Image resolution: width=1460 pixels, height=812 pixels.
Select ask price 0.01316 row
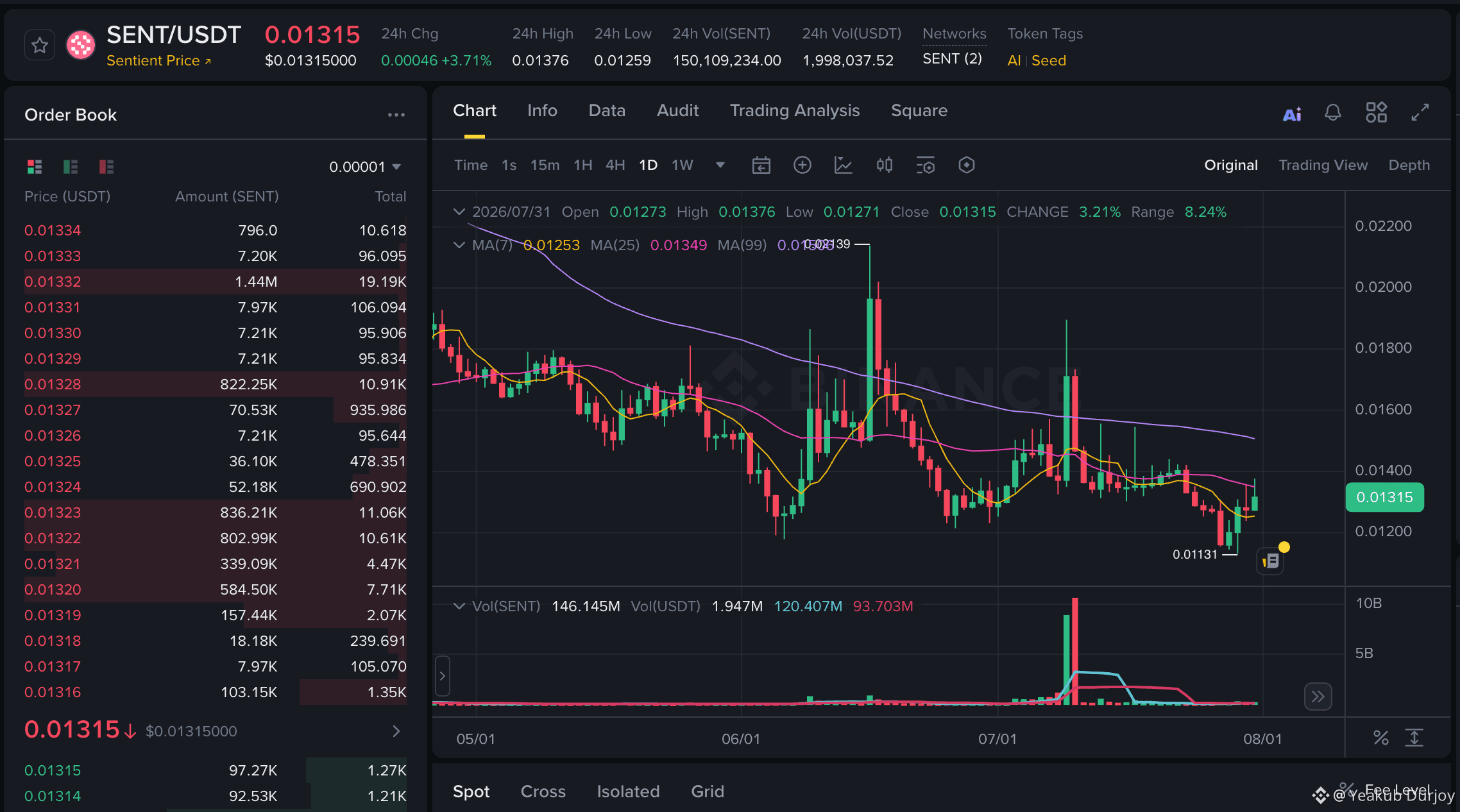tap(216, 692)
